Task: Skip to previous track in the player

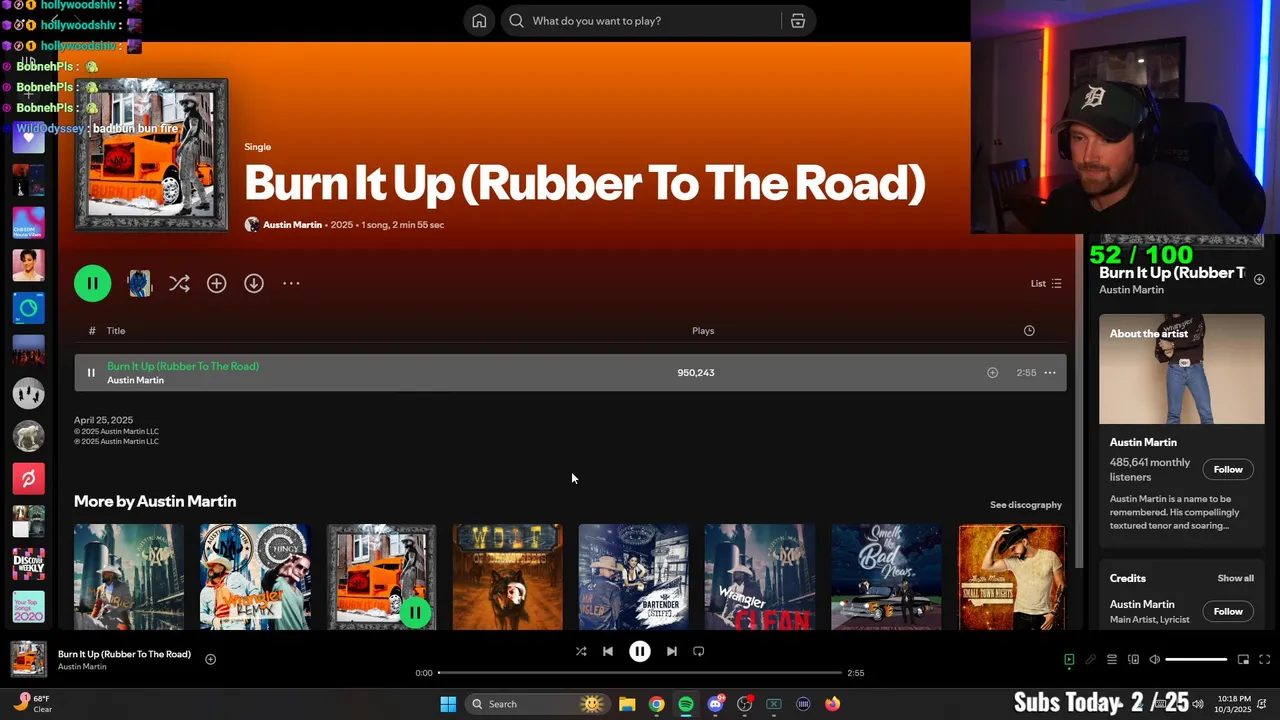Action: (608, 652)
